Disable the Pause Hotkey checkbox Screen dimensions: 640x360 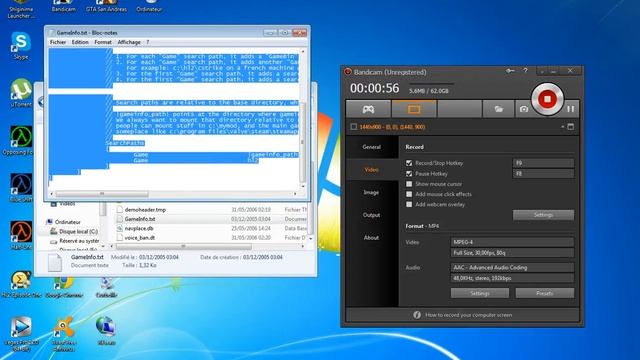(409, 173)
